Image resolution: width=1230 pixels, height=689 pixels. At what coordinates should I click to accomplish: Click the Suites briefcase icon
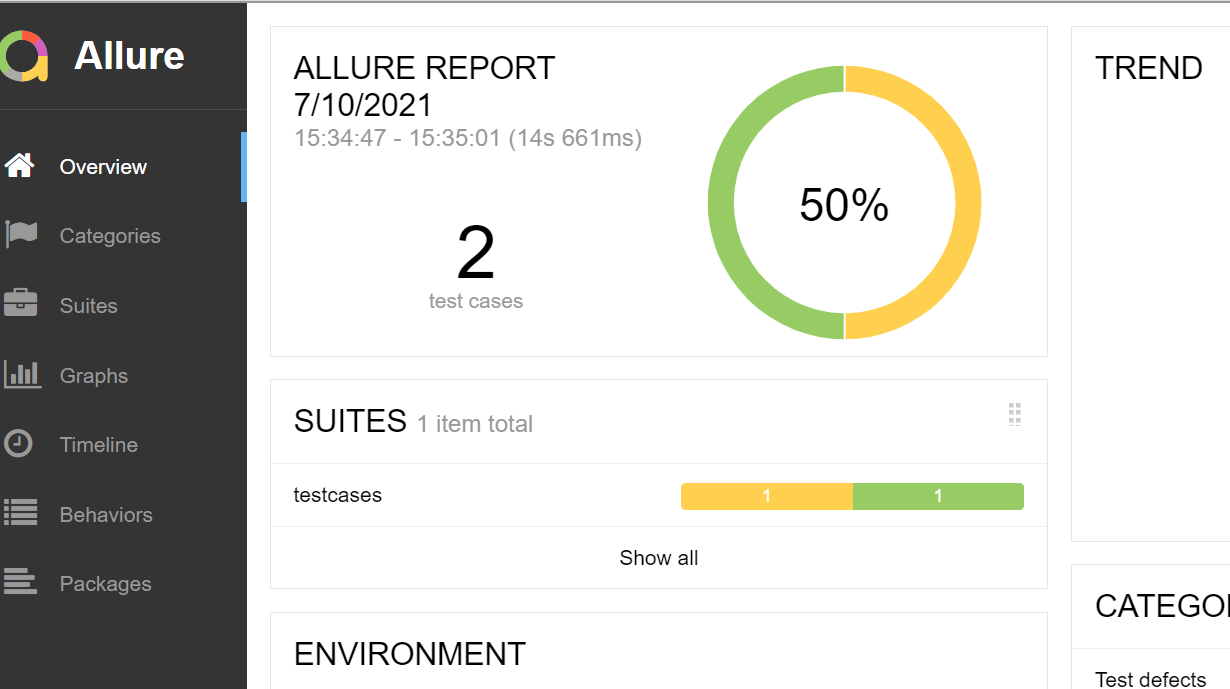click(21, 304)
